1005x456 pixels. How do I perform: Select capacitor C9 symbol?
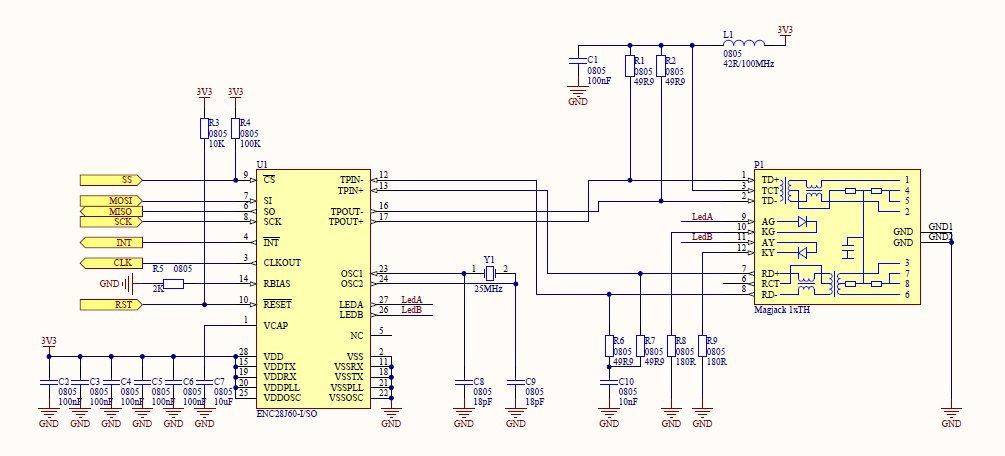tap(515, 382)
